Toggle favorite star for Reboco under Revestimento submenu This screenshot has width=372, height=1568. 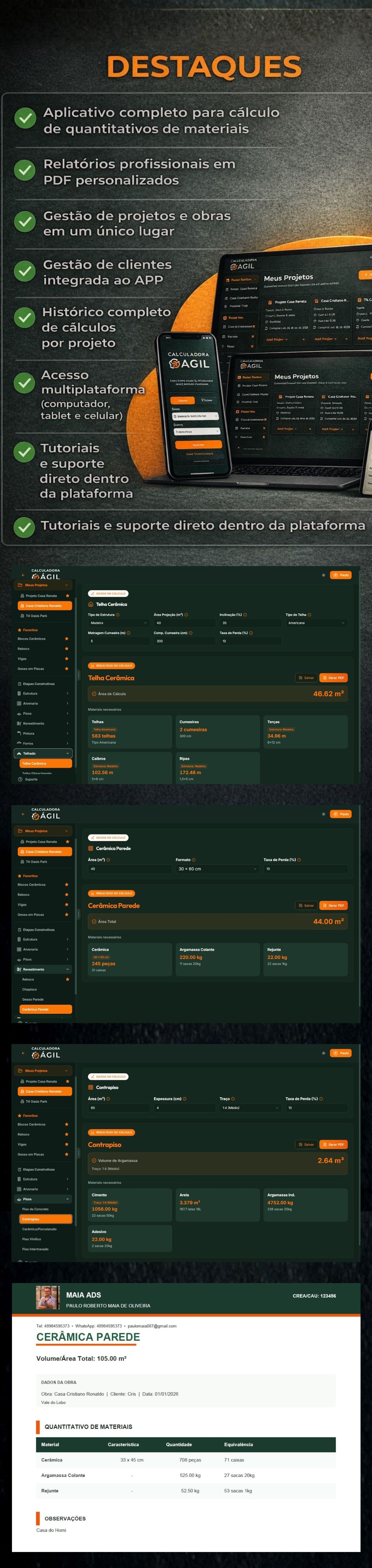tap(67, 979)
